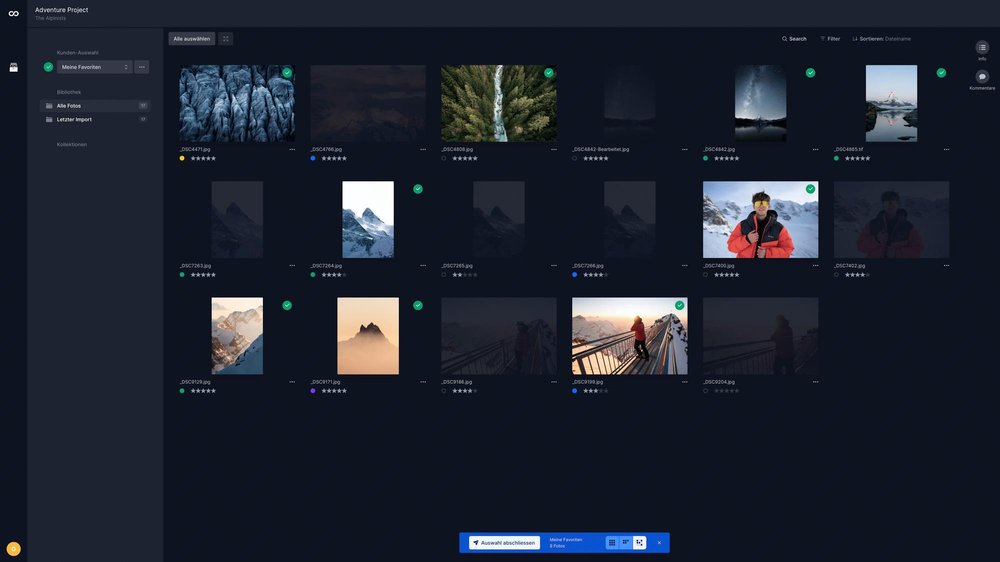Deselect the _DSC9129.jpg checkmark
Image resolution: width=1000 pixels, height=562 pixels.
pos(287,306)
